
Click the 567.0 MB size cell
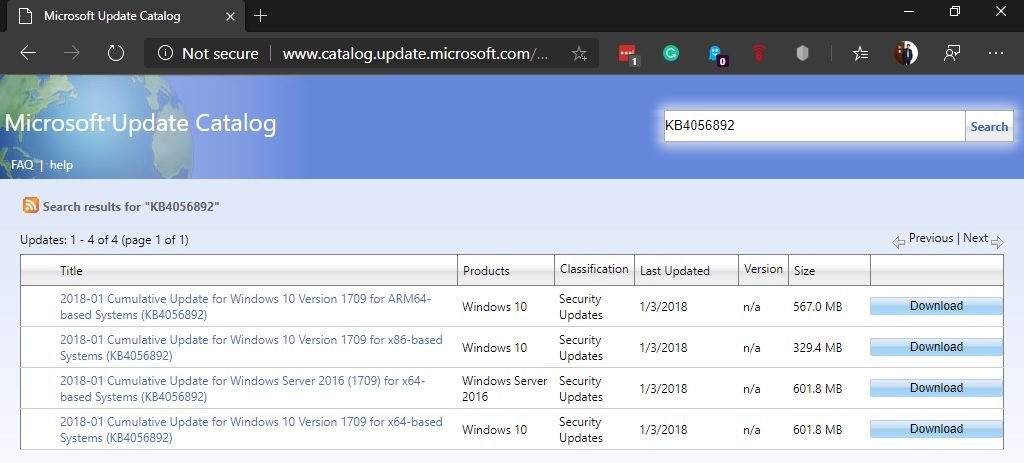point(817,306)
